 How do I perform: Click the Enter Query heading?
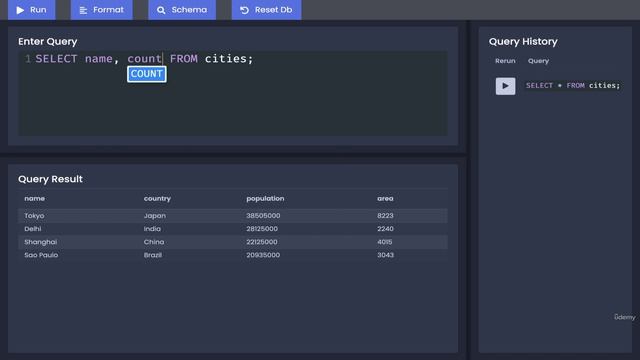click(x=47, y=42)
